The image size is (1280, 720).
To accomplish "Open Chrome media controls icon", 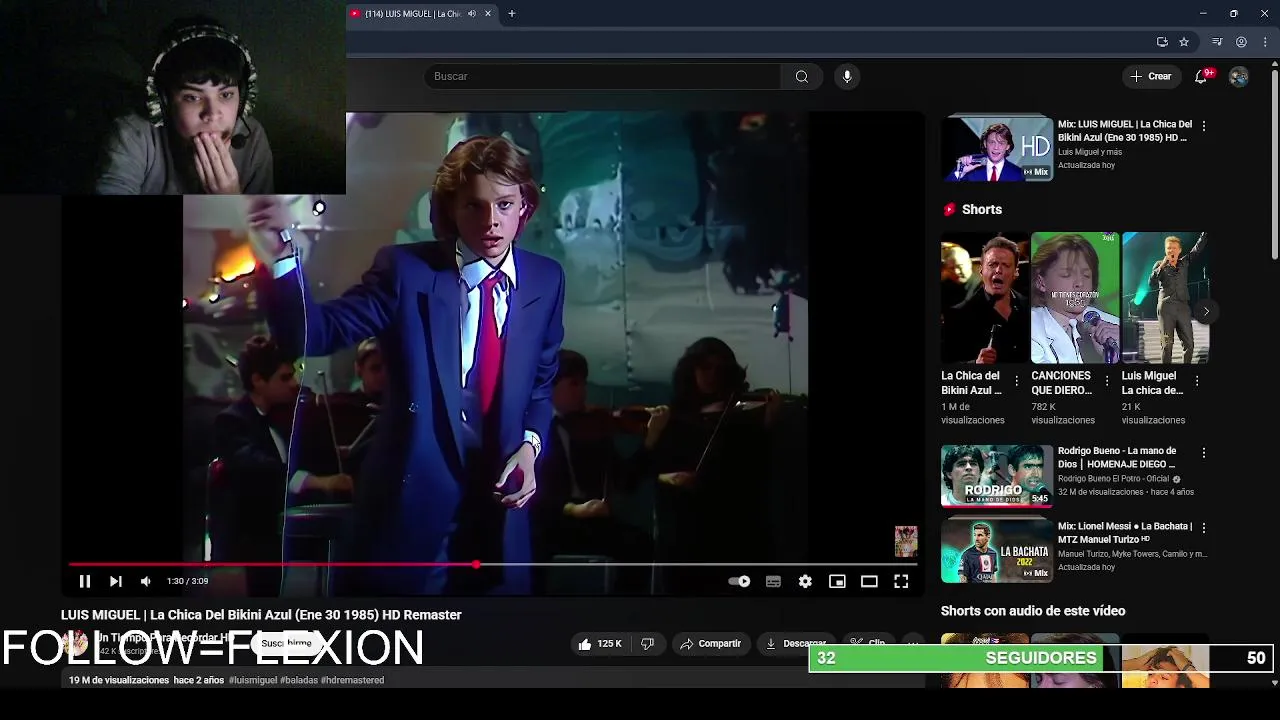I will click(x=1217, y=42).
